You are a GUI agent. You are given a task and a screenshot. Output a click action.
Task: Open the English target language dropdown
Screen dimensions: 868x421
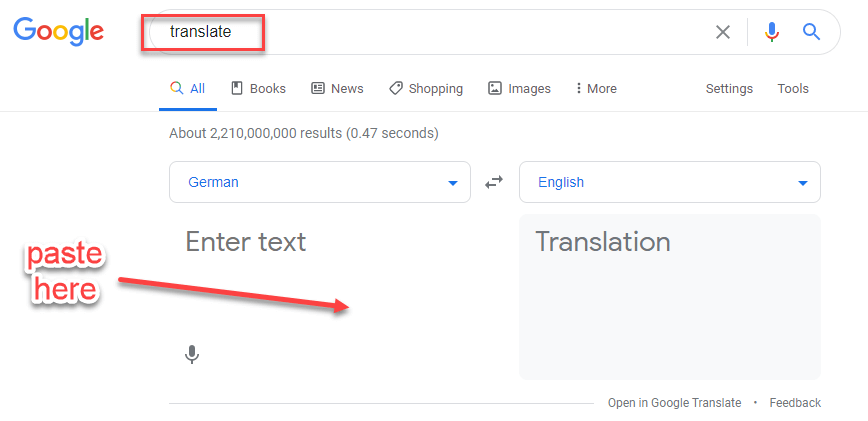click(670, 182)
